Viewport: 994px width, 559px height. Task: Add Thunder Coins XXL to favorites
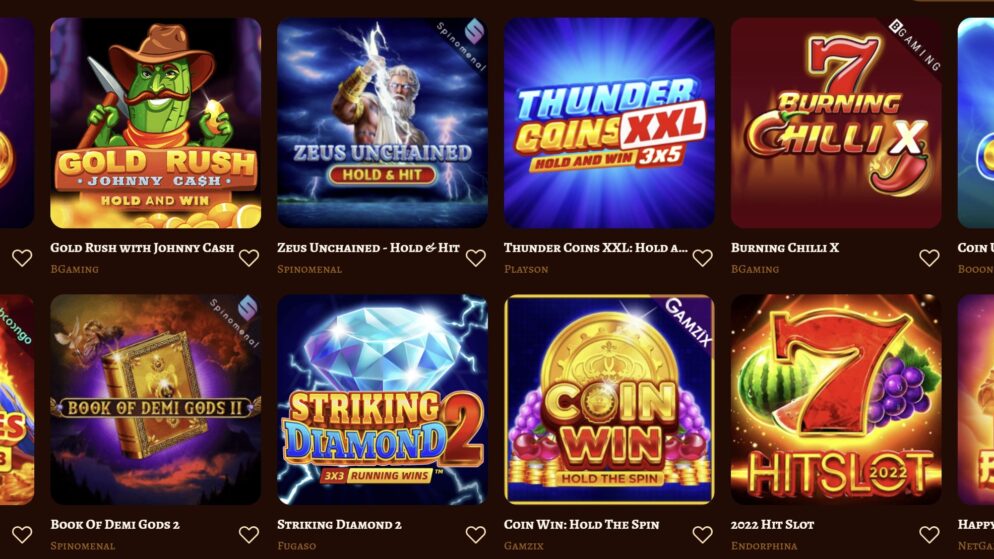(702, 257)
